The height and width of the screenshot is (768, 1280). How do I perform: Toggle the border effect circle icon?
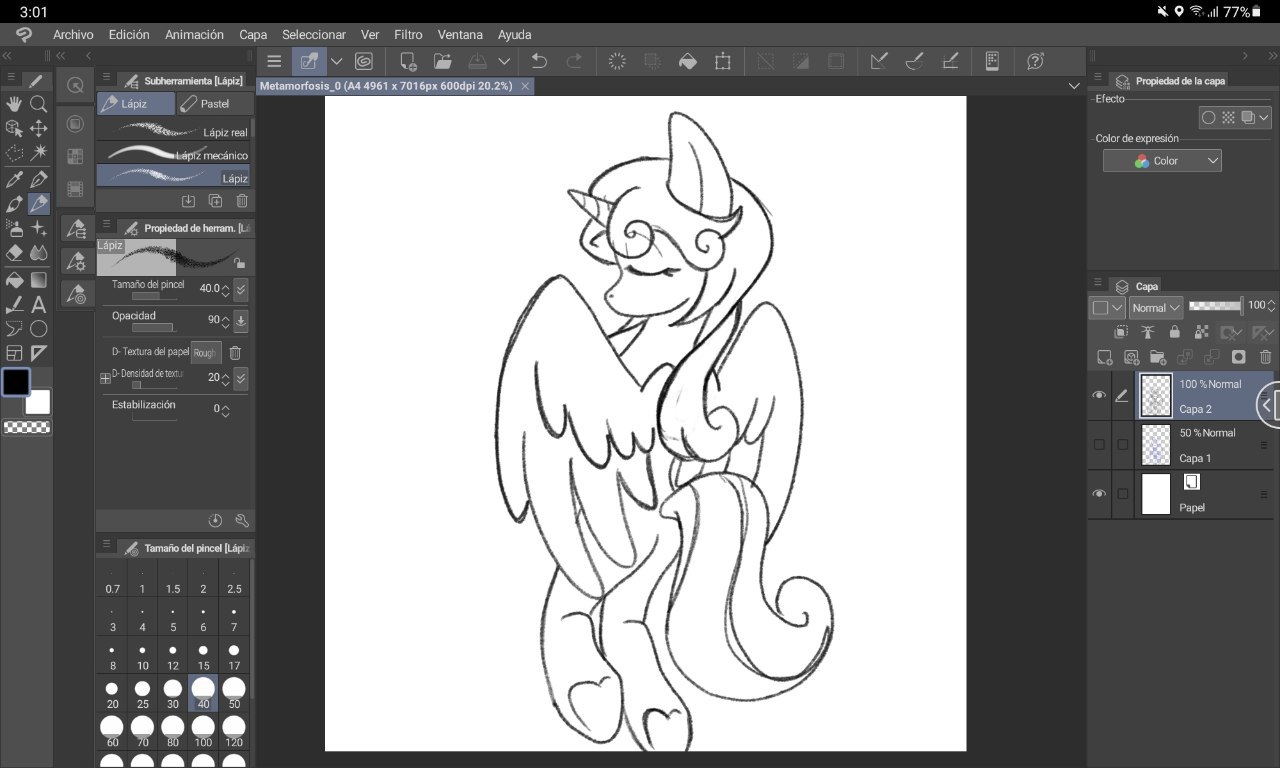(1208, 118)
